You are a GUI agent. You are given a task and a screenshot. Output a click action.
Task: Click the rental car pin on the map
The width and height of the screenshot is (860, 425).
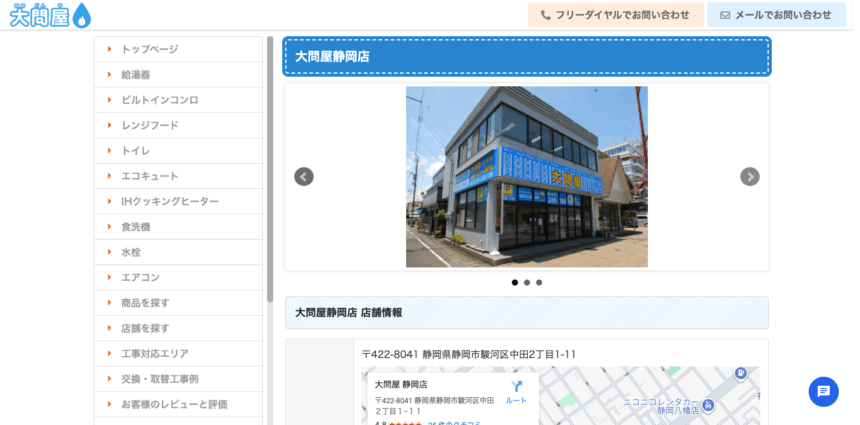(x=708, y=405)
